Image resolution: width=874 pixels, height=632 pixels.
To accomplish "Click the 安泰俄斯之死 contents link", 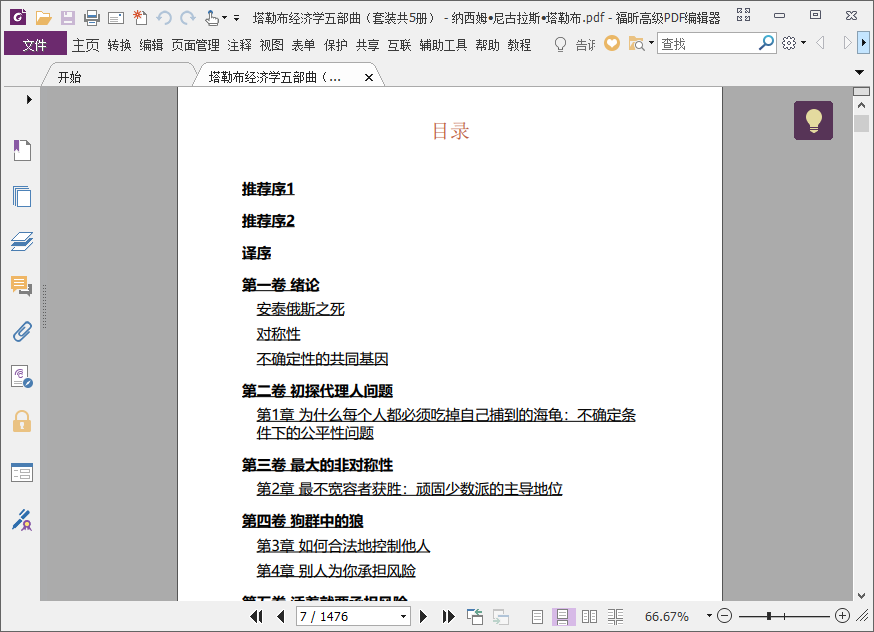I will (300, 309).
